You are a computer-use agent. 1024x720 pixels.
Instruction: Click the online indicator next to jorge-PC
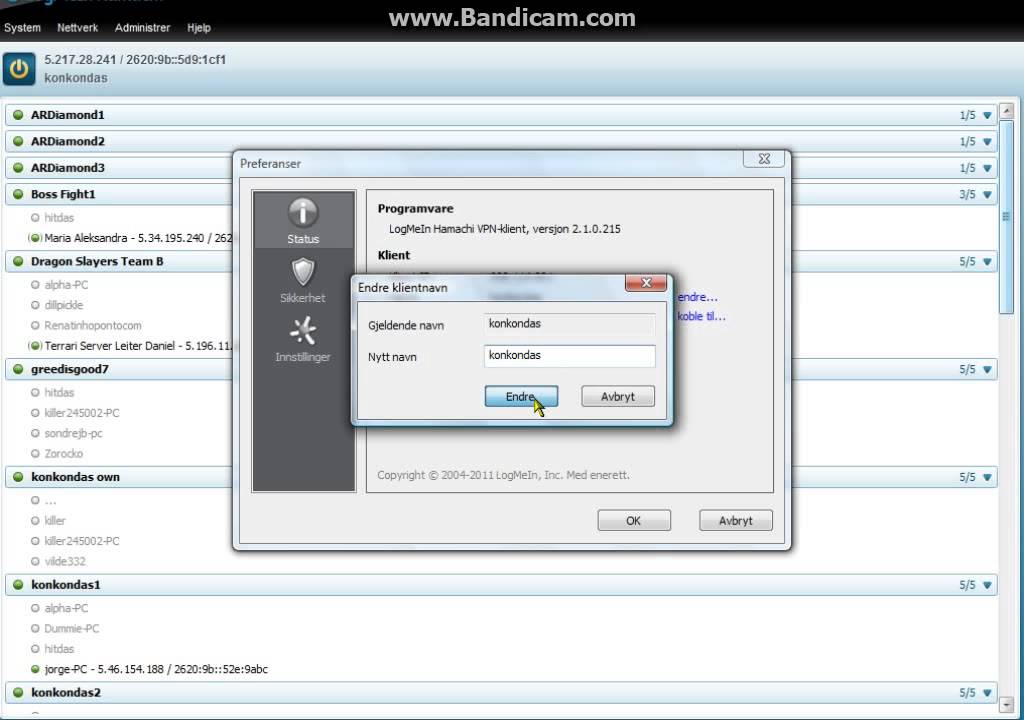pyautogui.click(x=35, y=669)
